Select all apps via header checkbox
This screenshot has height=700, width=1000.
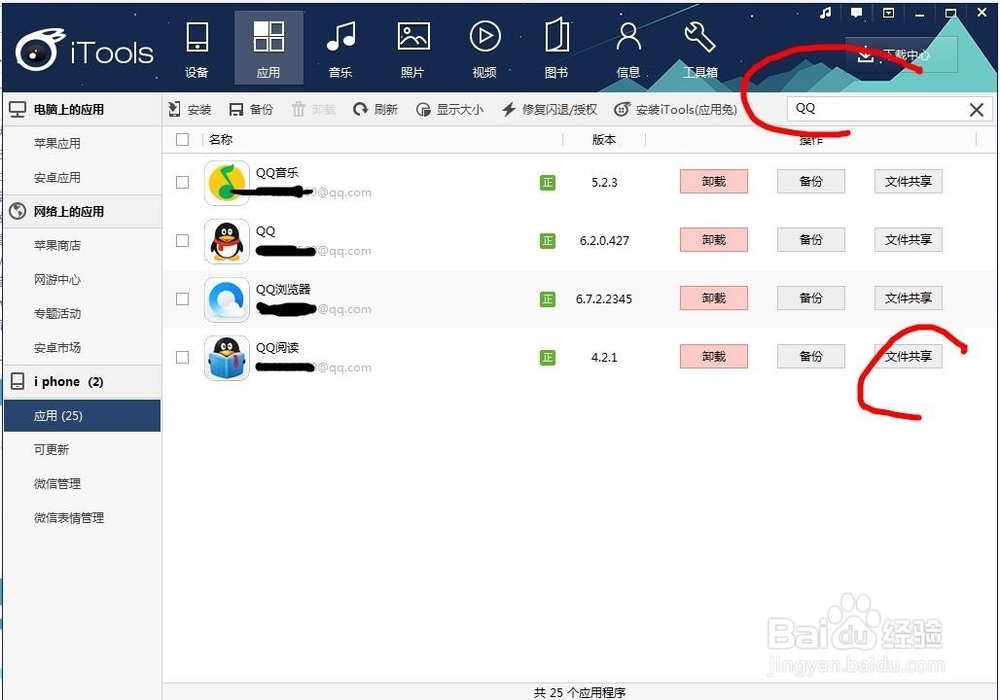(x=182, y=140)
